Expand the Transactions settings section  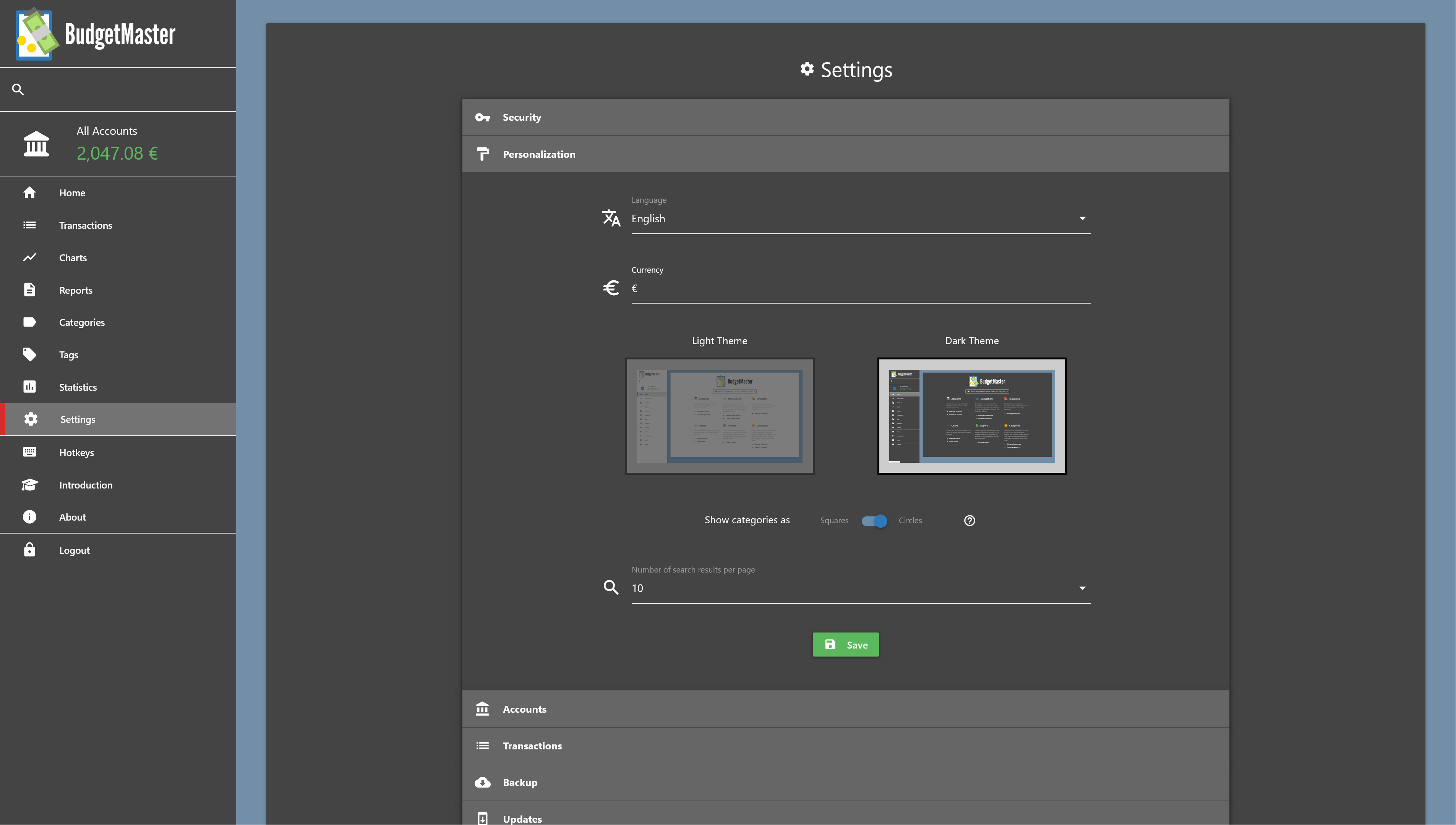[x=846, y=745]
